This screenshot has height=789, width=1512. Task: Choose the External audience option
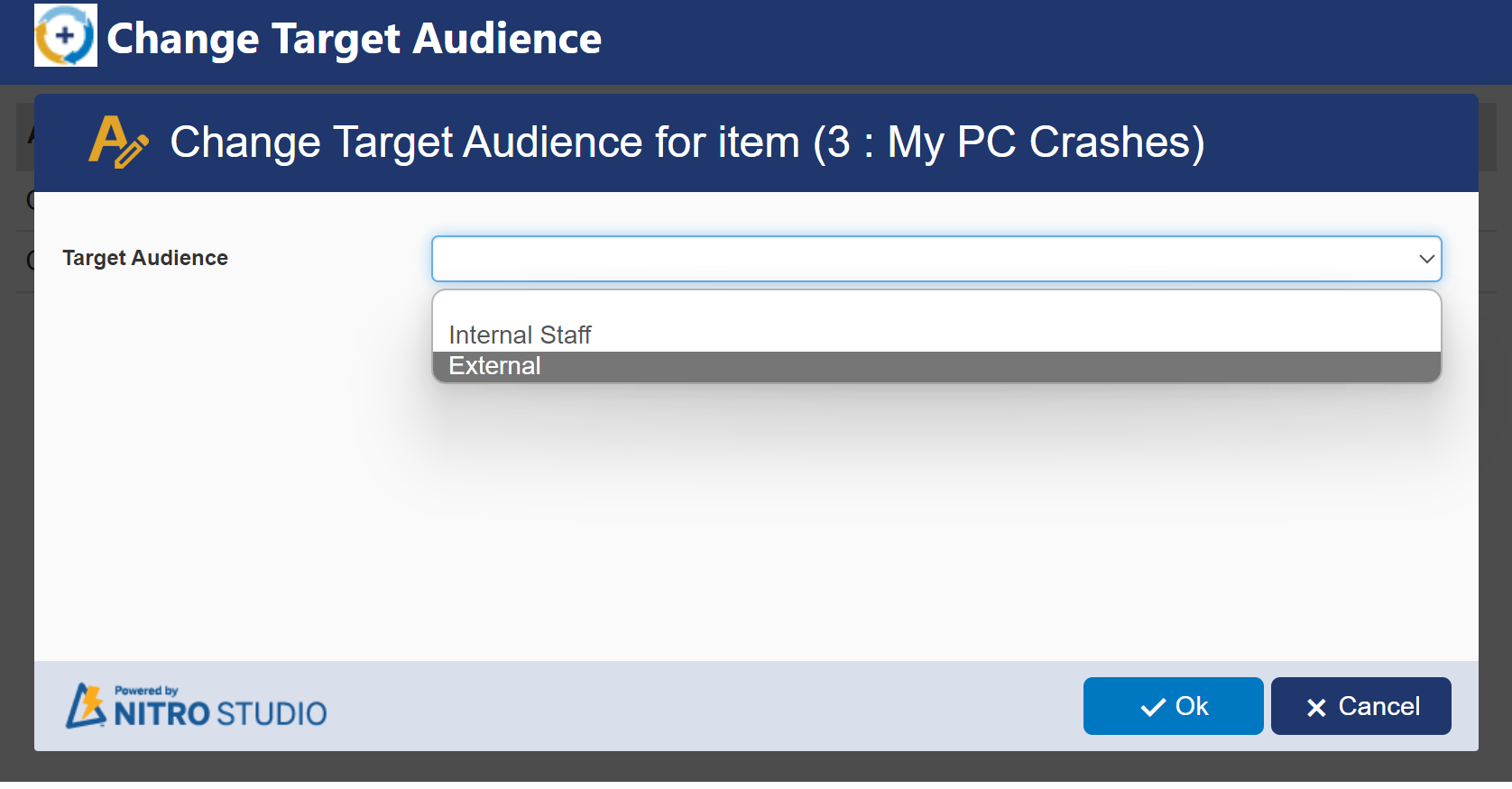click(495, 366)
